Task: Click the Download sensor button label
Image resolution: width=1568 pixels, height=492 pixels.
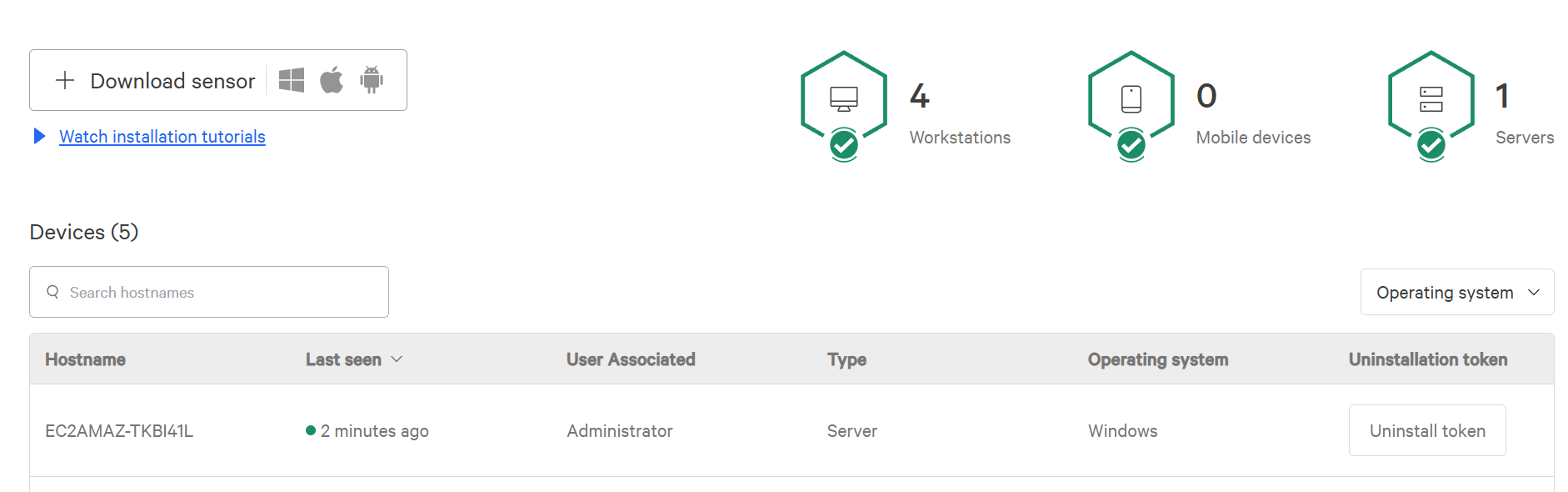Action: (172, 81)
